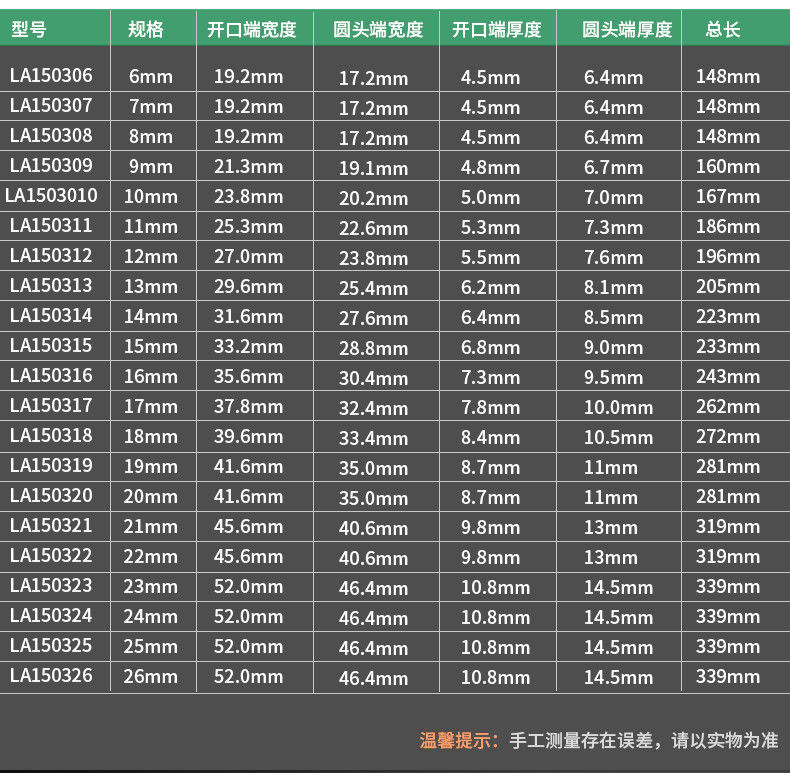This screenshot has width=790, height=773.
Task: Click the 10.0mm round-end thickness value
Action: (619, 407)
